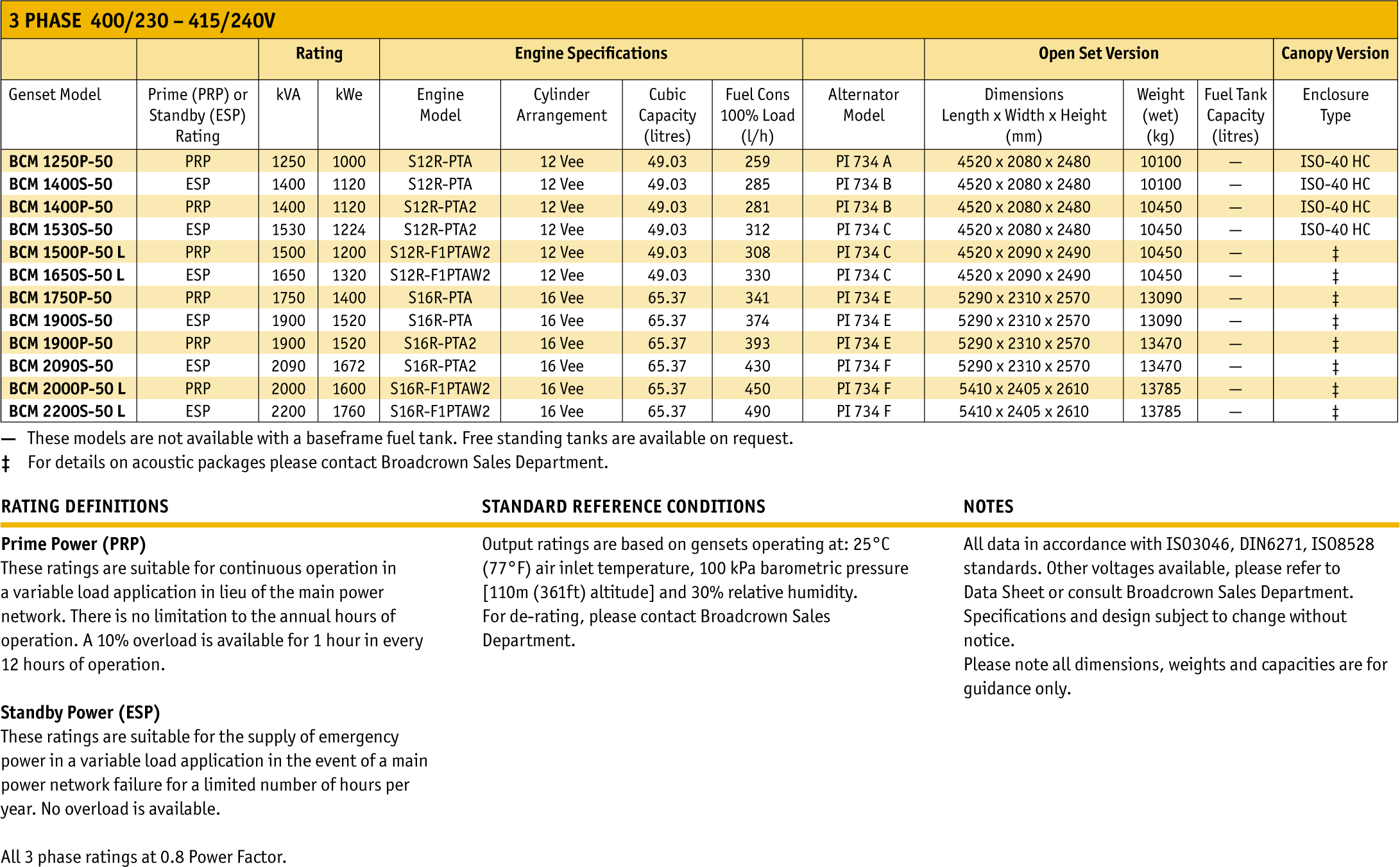Viewport: 1400px width, 867px height.
Task: Select the BCM 1400S-50 row label
Action: pyautogui.click(x=61, y=184)
